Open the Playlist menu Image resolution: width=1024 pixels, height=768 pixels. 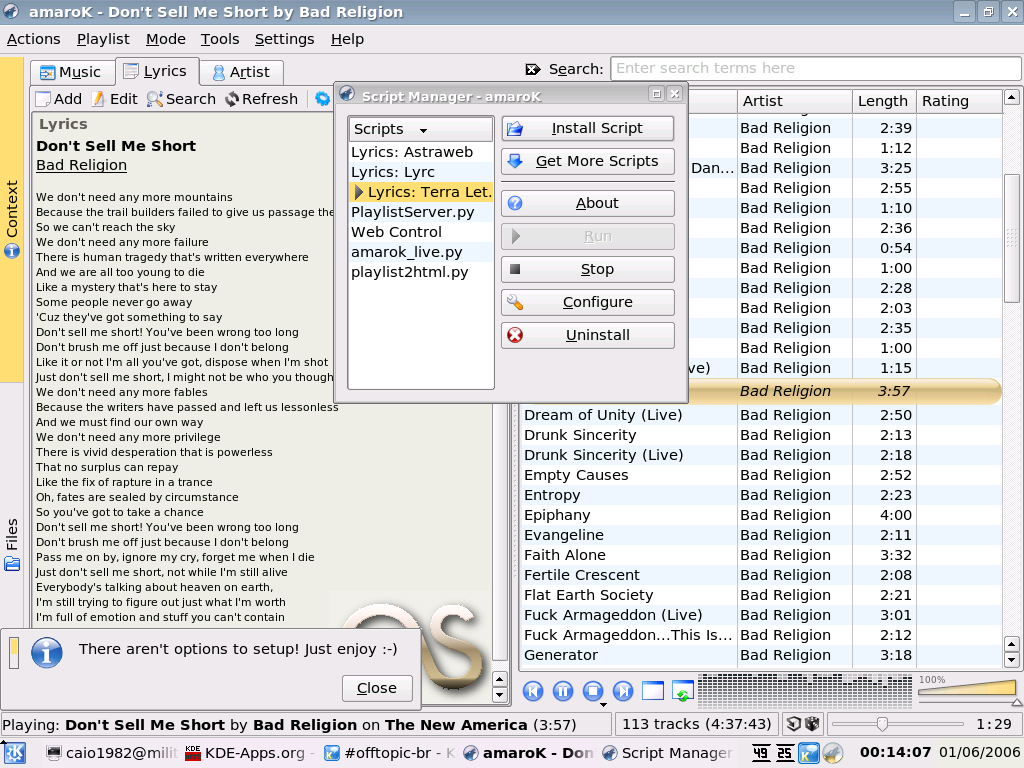pyautogui.click(x=103, y=39)
